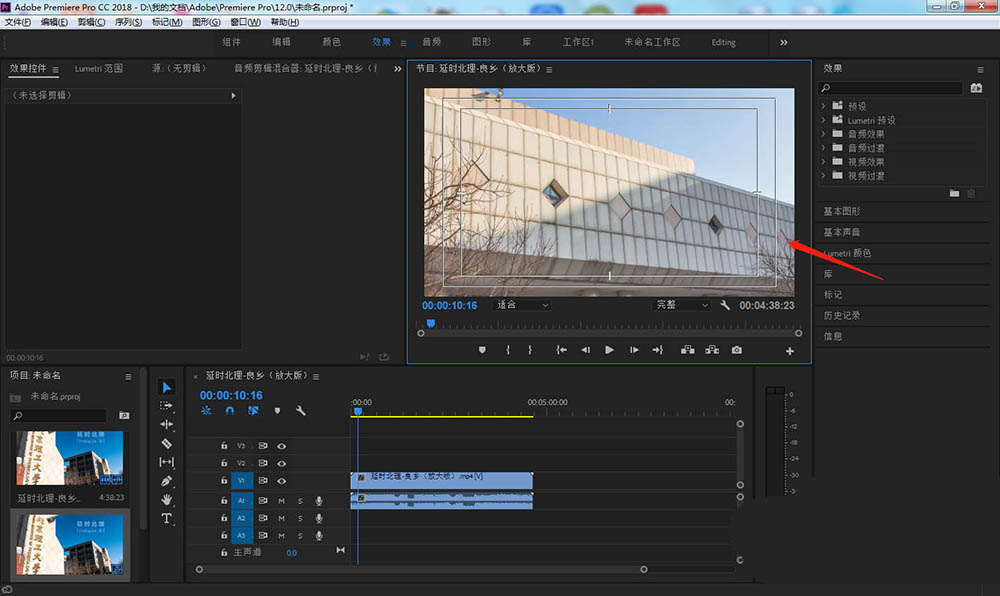The width and height of the screenshot is (1000, 596).
Task: Hide track V1 using the eye icon
Action: pos(282,481)
